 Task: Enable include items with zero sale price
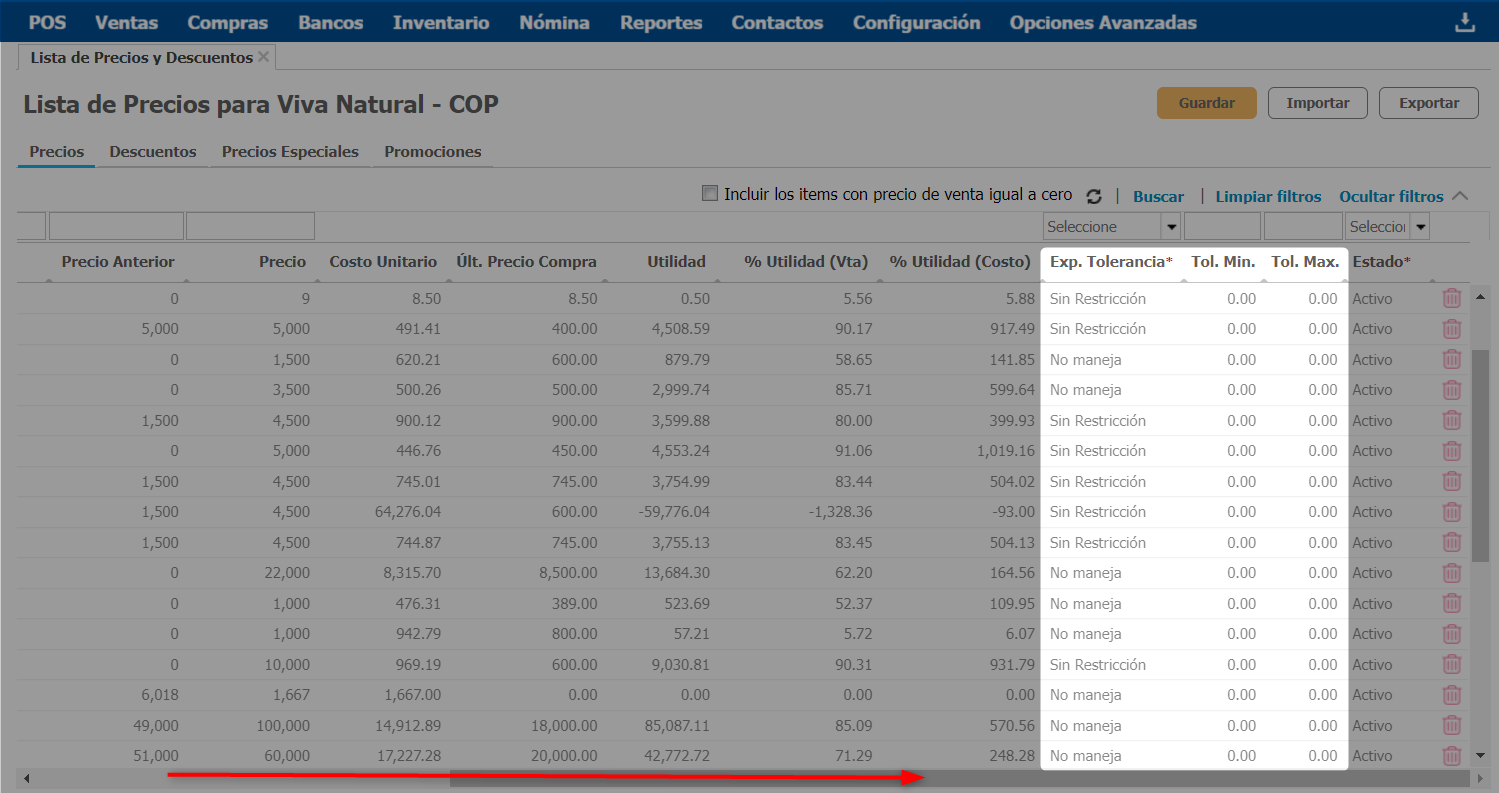point(710,194)
